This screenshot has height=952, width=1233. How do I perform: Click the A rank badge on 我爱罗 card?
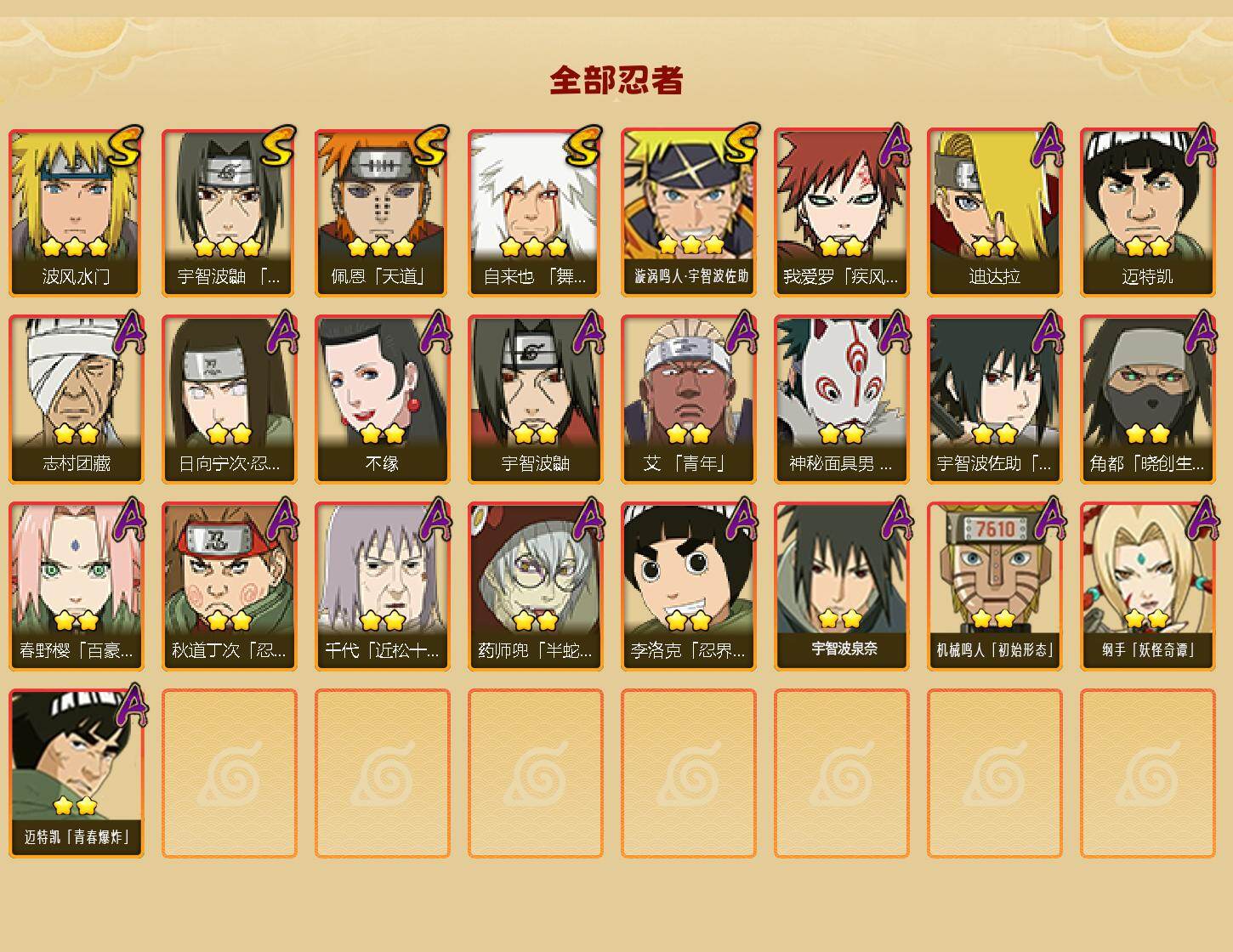coord(893,146)
